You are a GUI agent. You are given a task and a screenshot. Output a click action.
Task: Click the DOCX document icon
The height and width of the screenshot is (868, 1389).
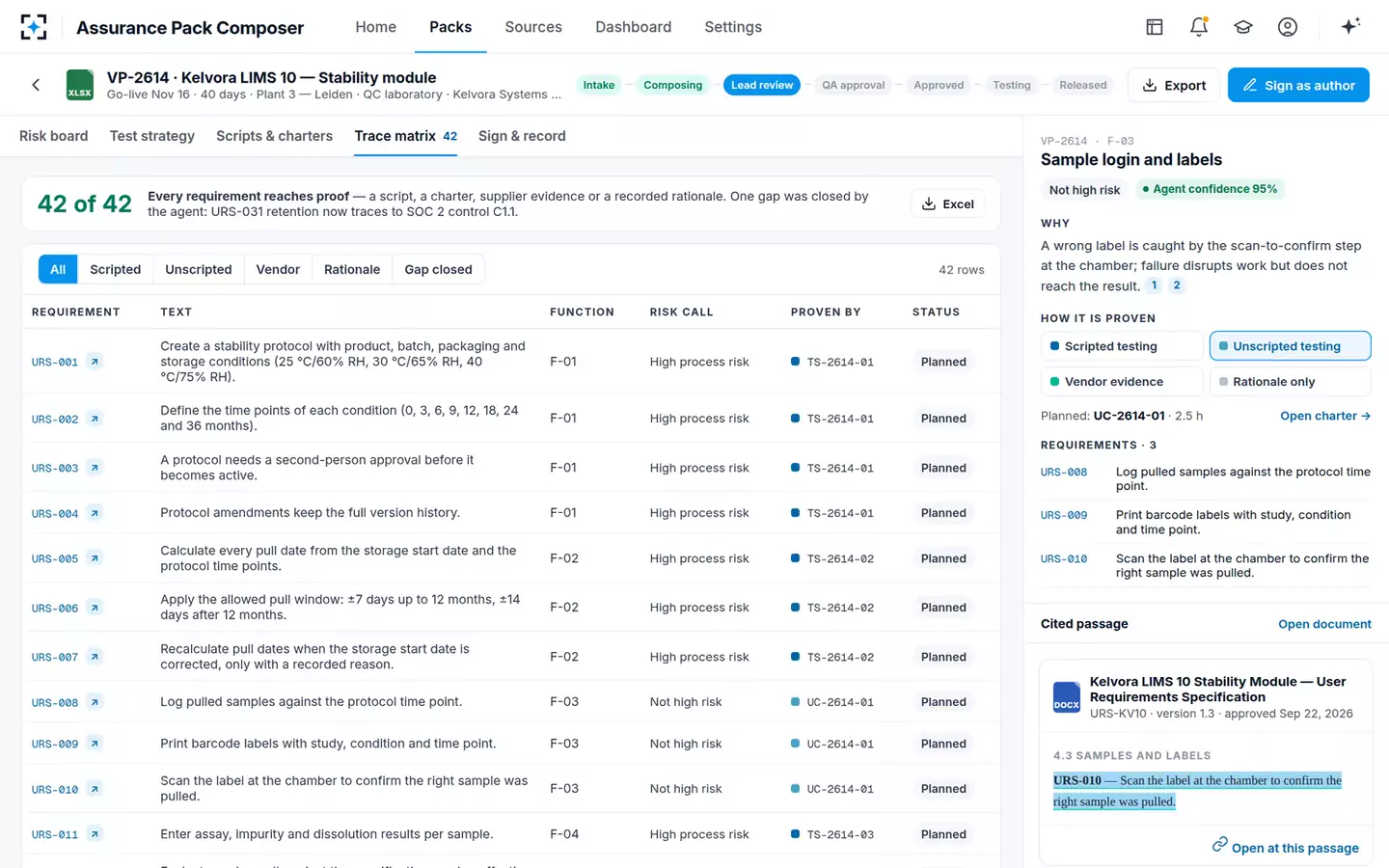click(x=1067, y=697)
